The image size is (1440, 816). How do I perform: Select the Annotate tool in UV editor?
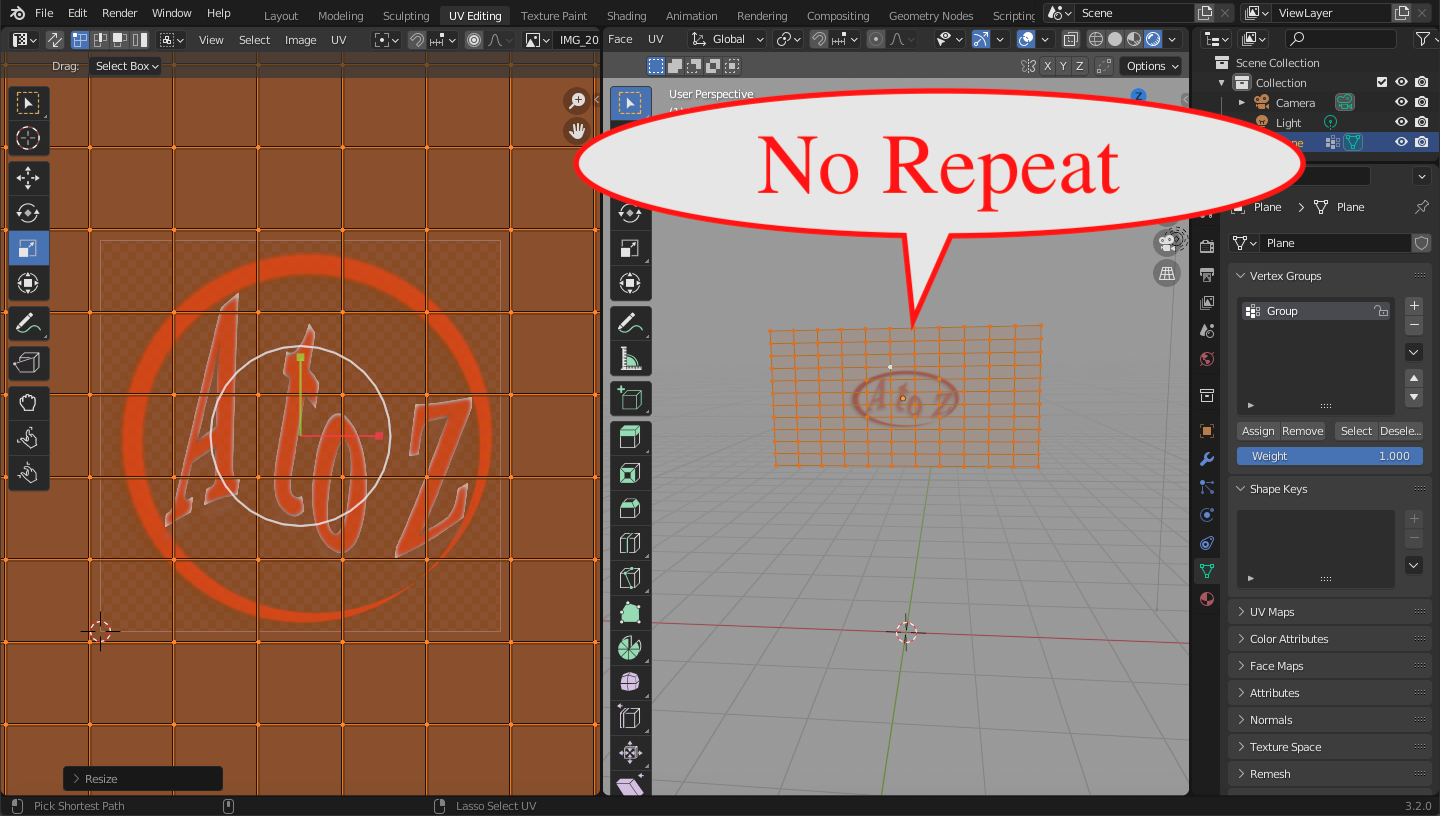point(28,323)
